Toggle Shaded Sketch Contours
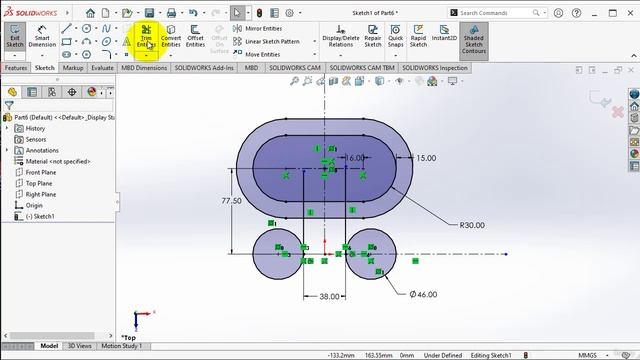Viewport: 640px width, 360px height. pyautogui.click(x=473, y=40)
